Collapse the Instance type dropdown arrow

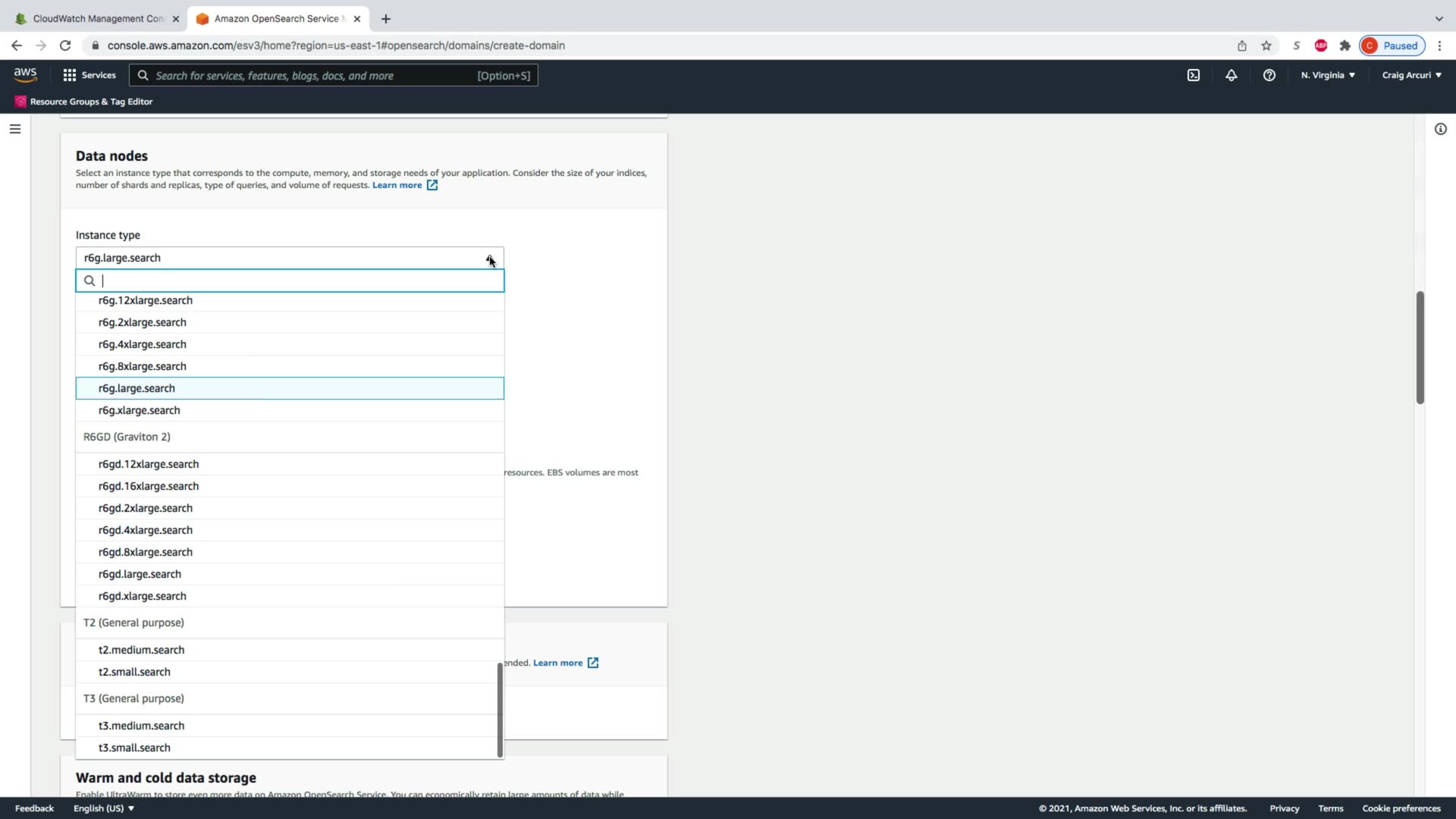[489, 258]
